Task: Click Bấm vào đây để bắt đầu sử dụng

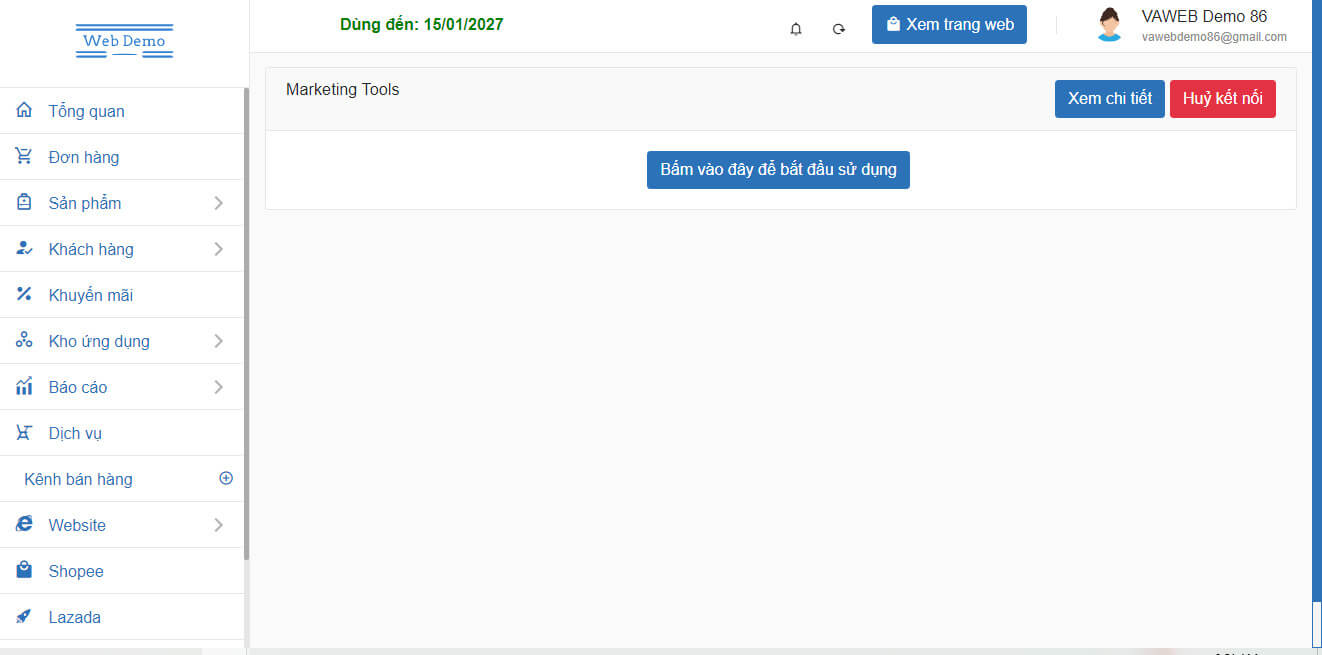Action: 778,170
